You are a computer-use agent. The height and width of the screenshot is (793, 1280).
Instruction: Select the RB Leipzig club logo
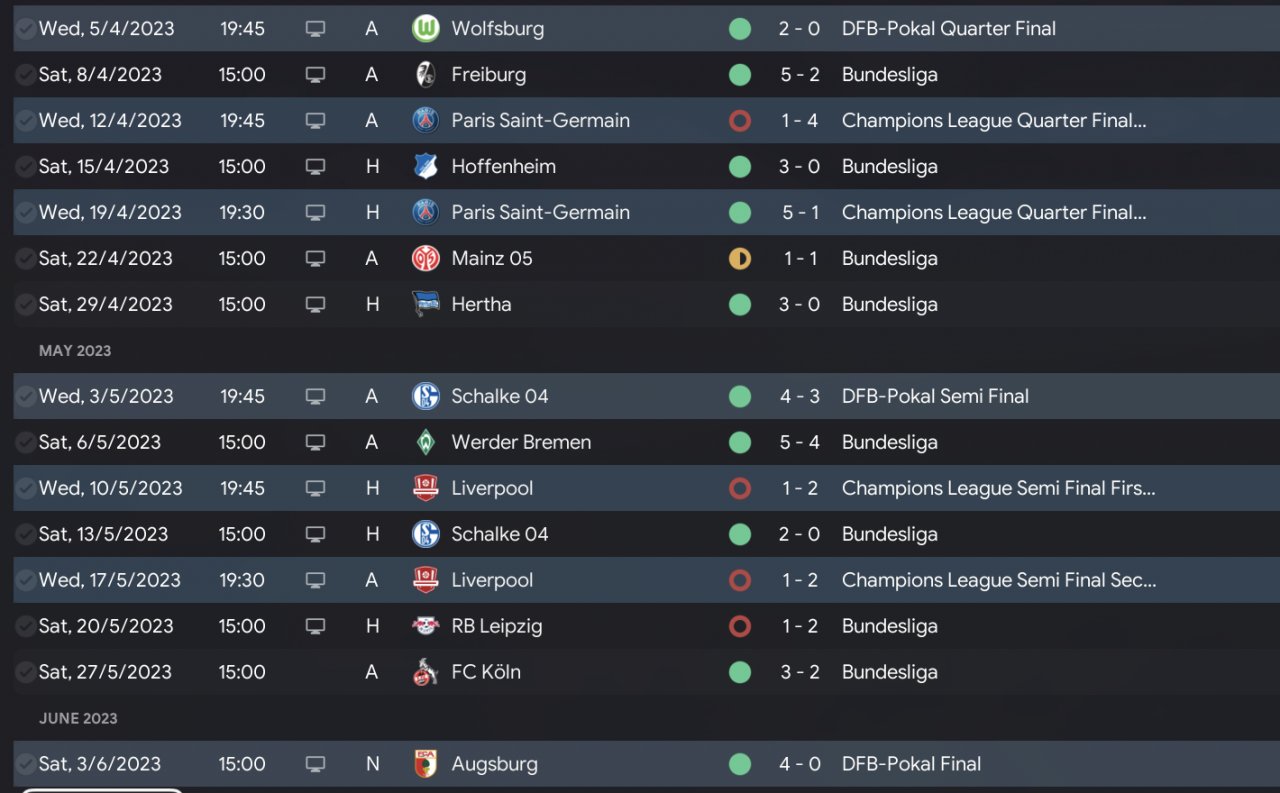pyautogui.click(x=426, y=627)
